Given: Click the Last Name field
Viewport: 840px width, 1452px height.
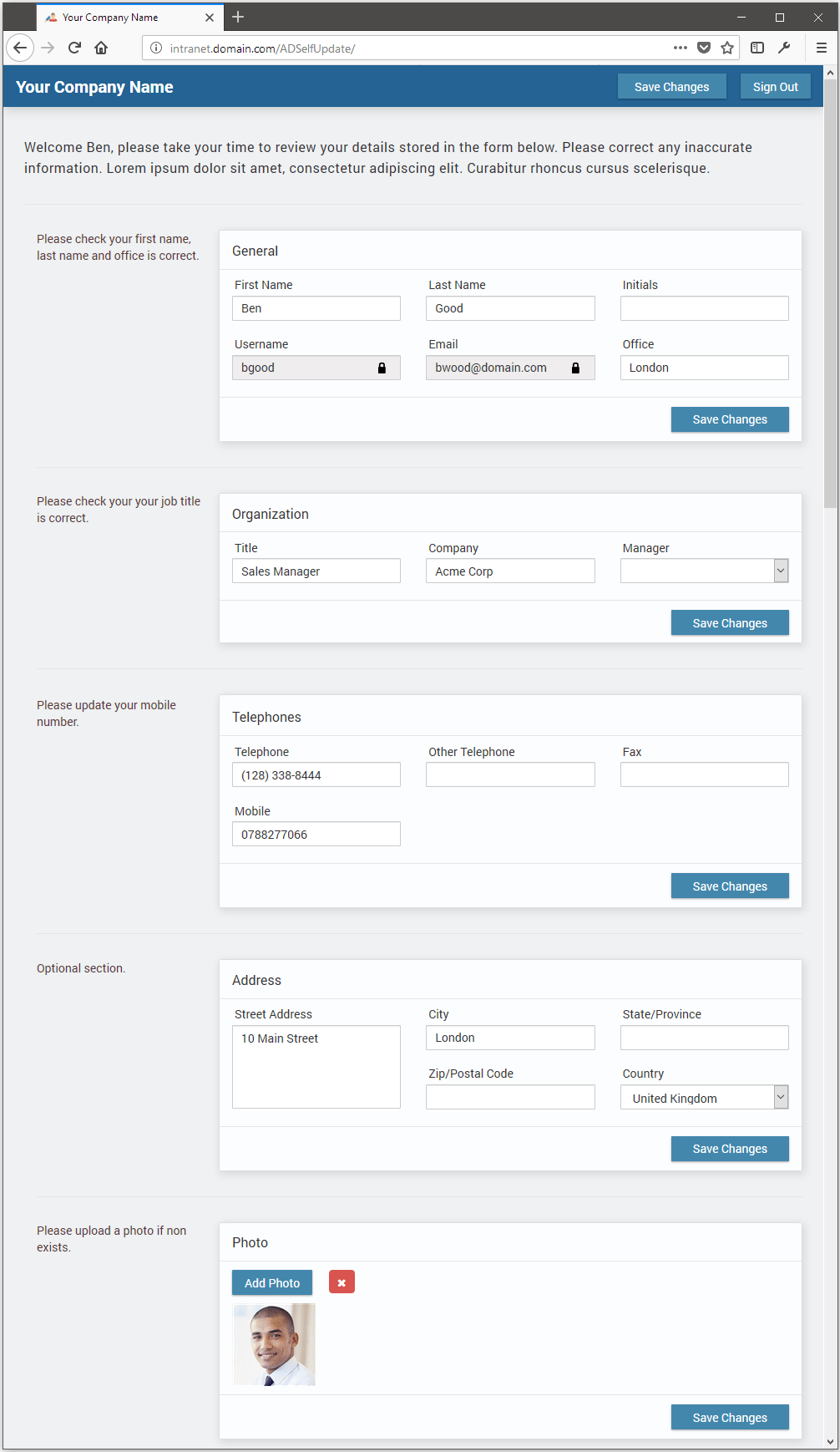Looking at the screenshot, I should point(510,308).
